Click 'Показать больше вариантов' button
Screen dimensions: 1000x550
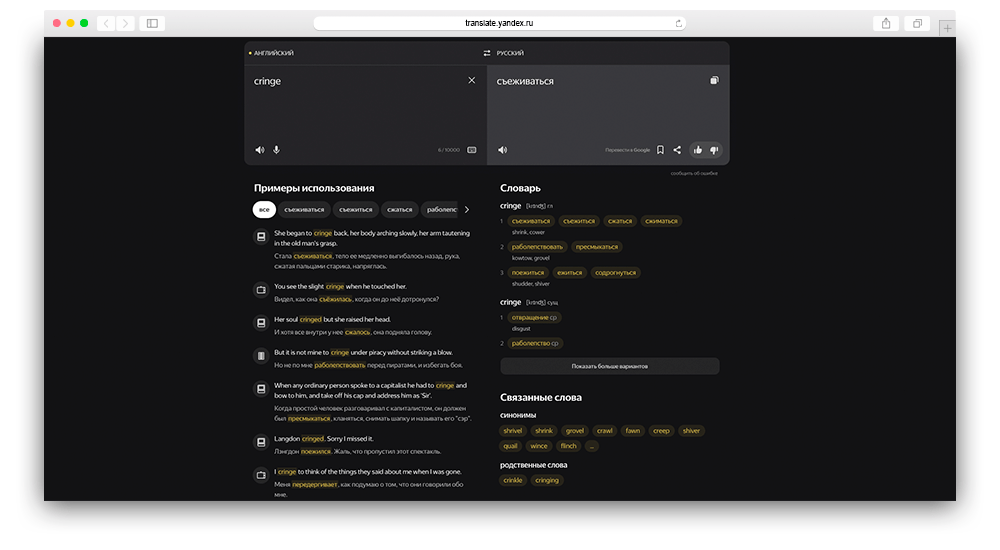[609, 366]
